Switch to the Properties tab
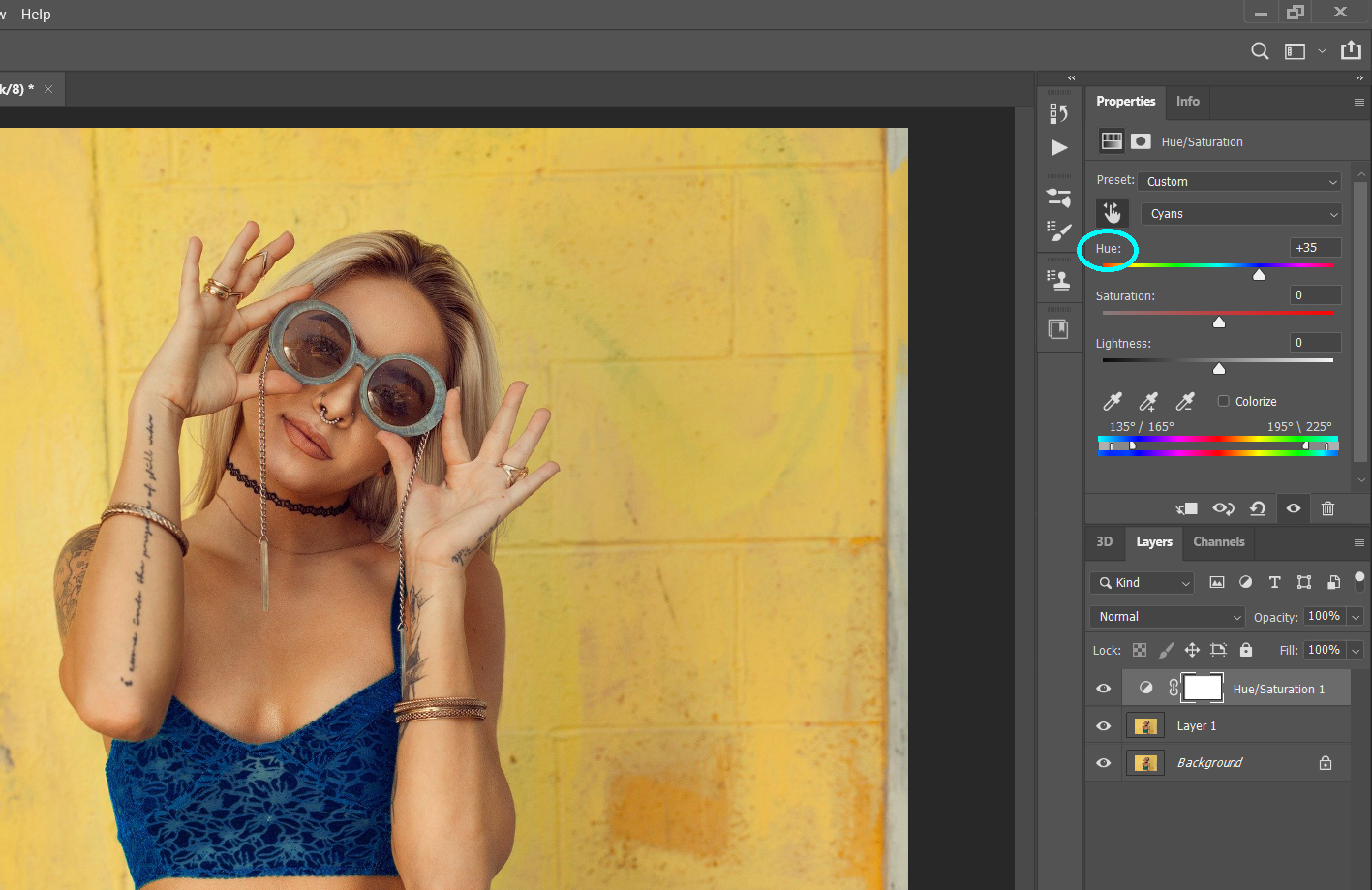This screenshot has height=890, width=1372. [1125, 101]
